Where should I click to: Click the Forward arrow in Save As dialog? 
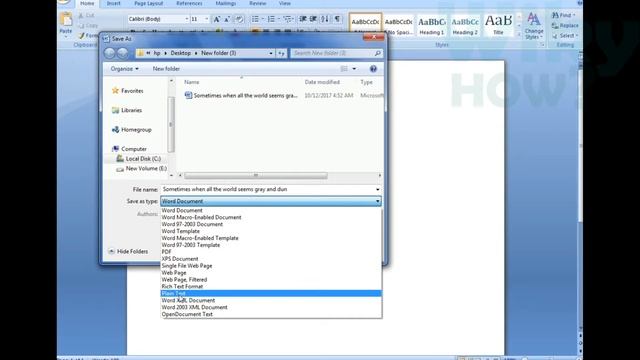122,53
